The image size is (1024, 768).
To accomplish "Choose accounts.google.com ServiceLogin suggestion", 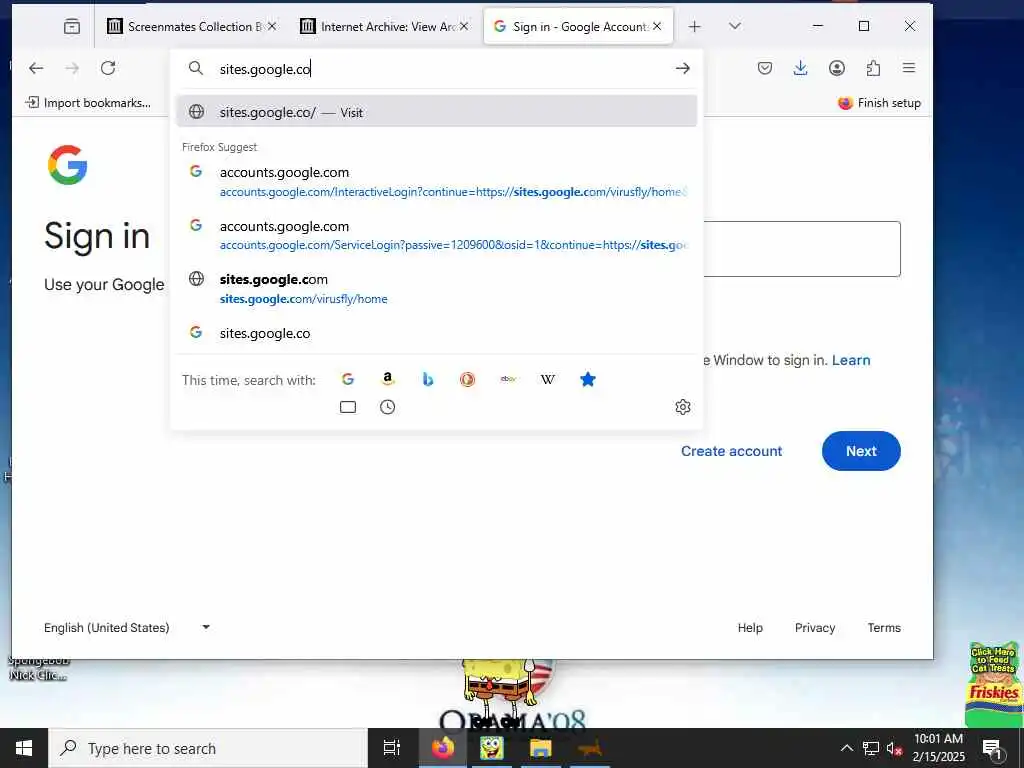I will (x=436, y=235).
